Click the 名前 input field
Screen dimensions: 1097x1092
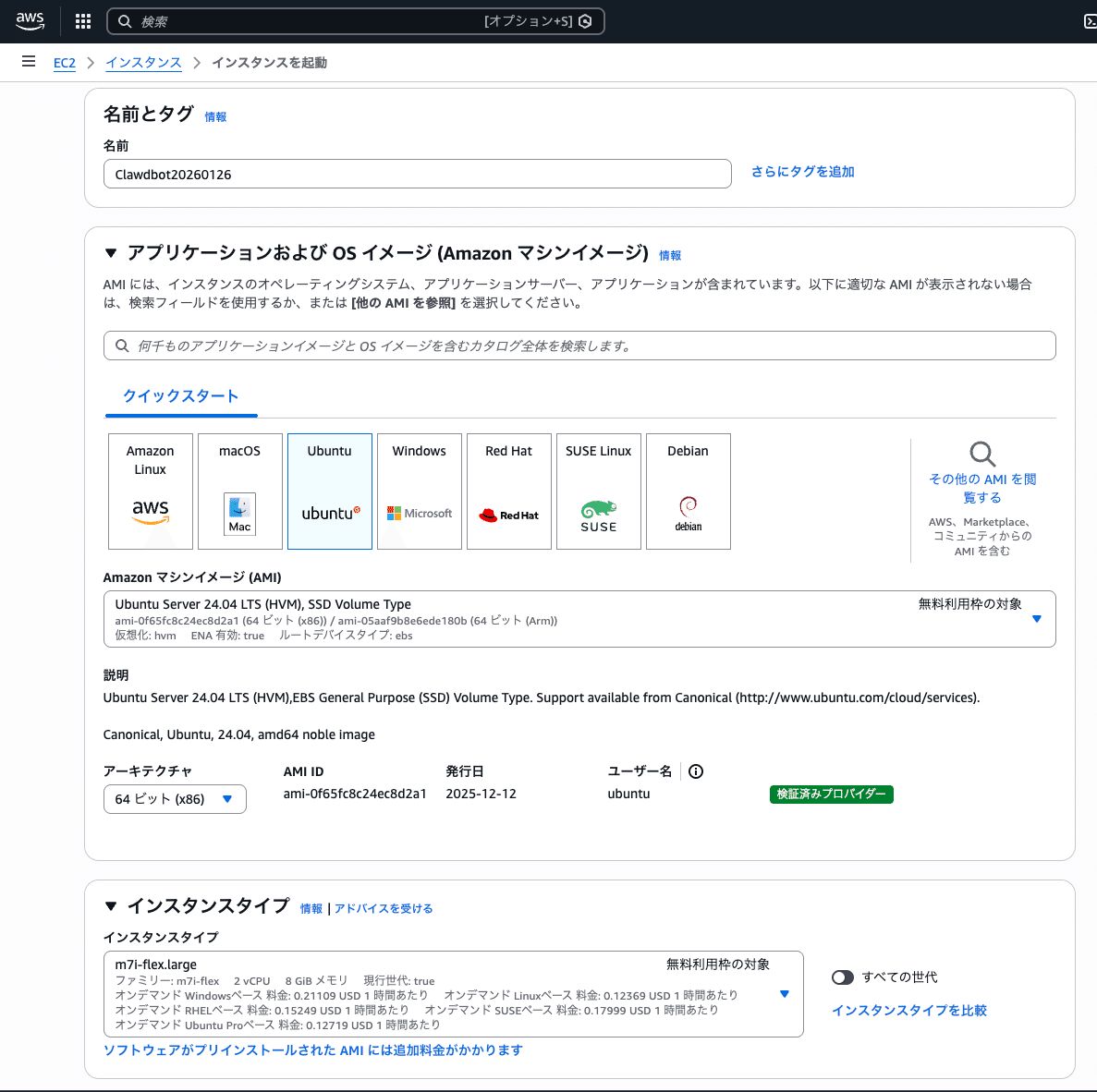[416, 174]
